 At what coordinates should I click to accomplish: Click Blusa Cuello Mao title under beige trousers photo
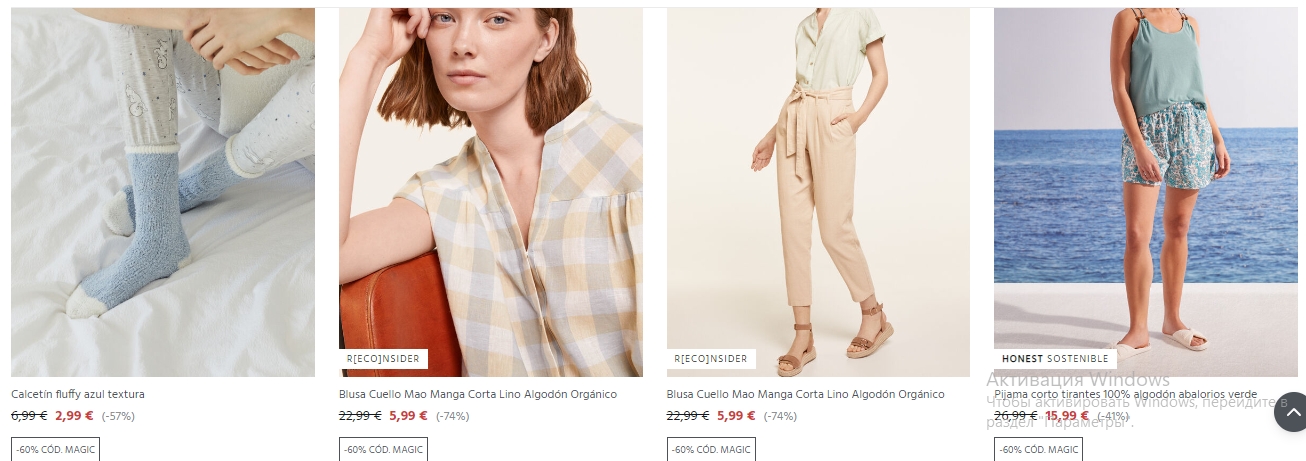tap(805, 394)
